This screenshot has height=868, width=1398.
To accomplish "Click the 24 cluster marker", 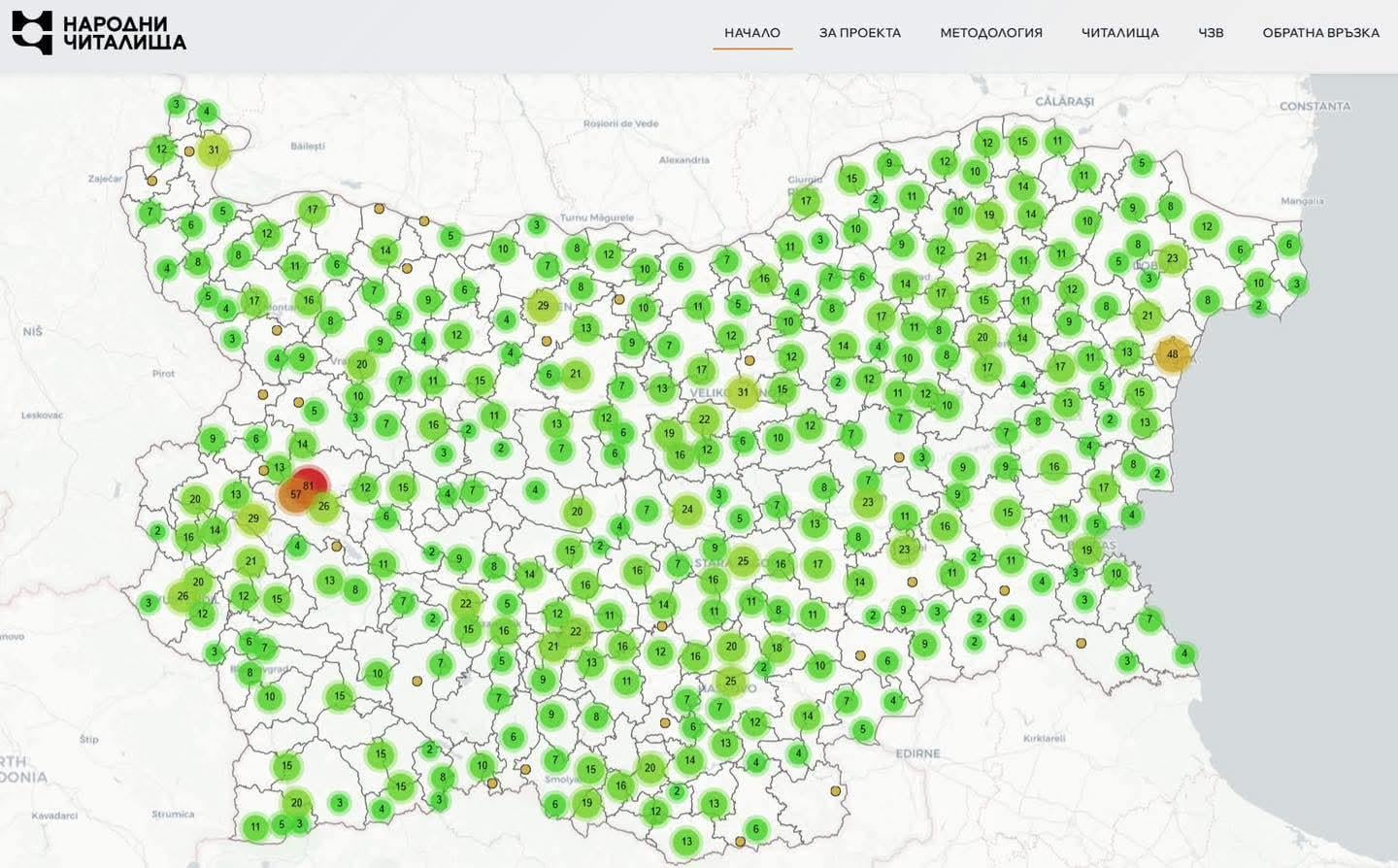I will pos(686,510).
